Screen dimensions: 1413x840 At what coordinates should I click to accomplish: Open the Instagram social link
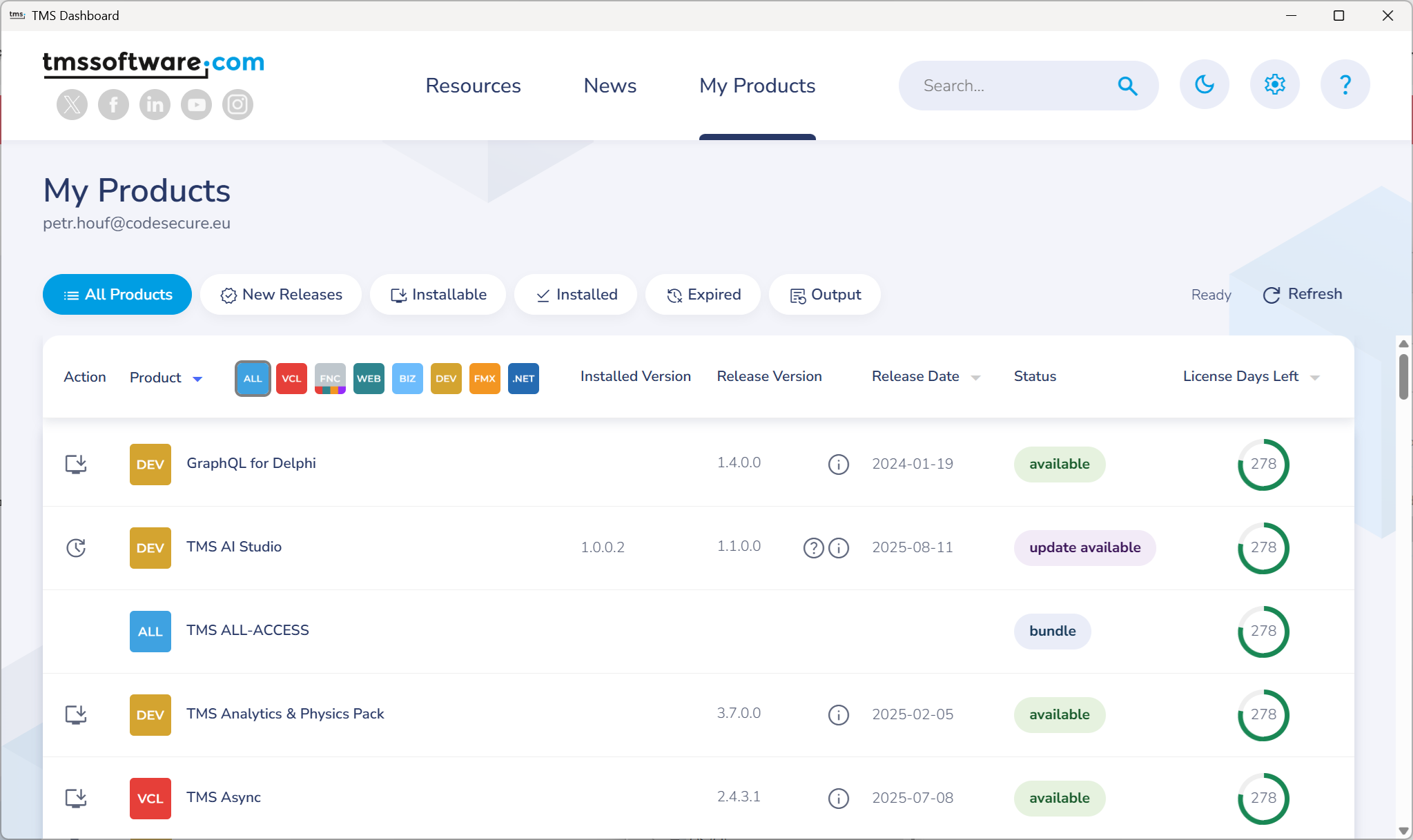point(237,105)
